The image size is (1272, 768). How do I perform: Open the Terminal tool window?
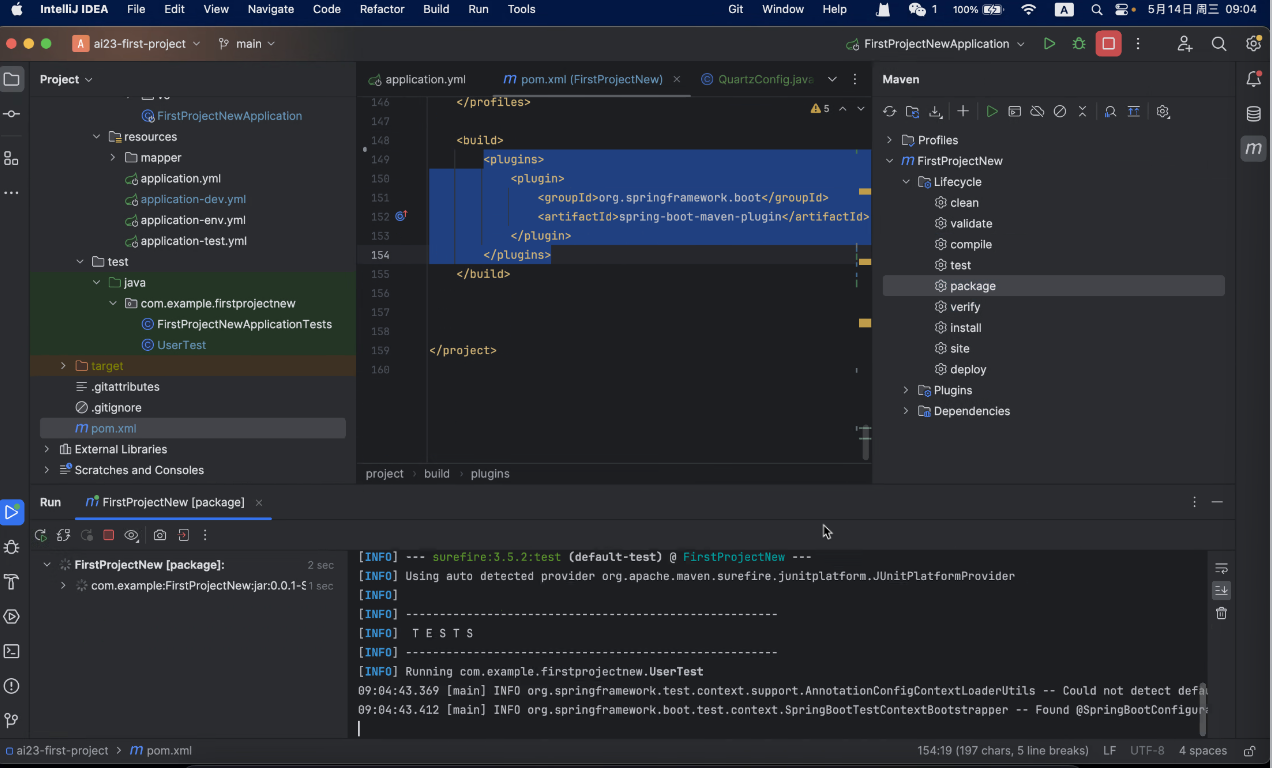pyautogui.click(x=12, y=651)
